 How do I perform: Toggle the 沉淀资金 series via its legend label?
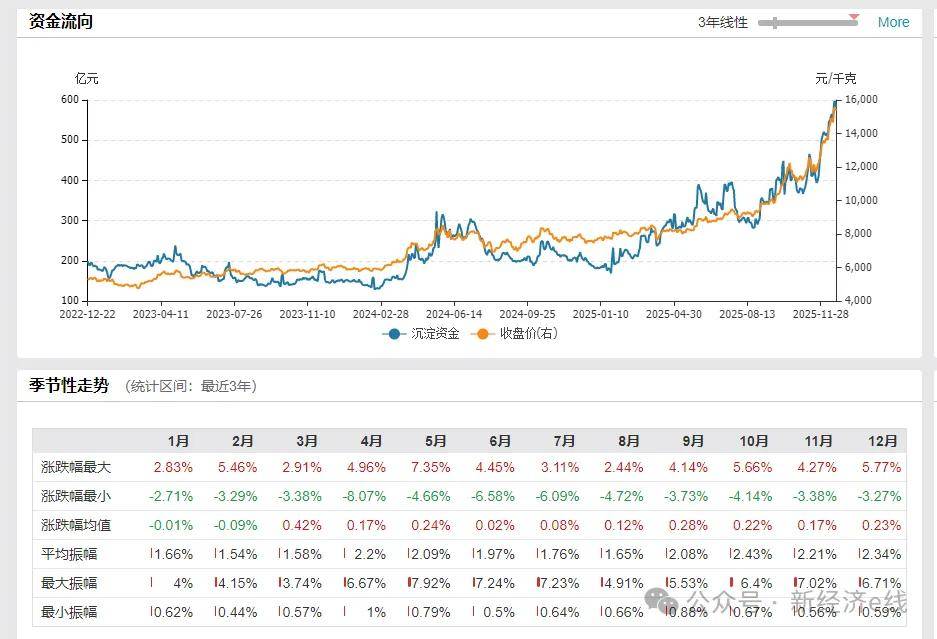[x=435, y=334]
